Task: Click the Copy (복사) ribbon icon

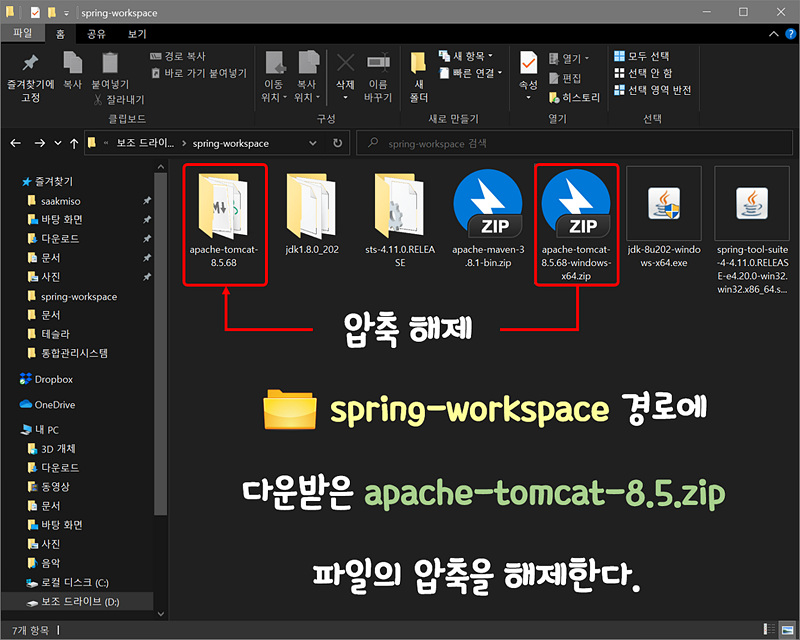Action: (72, 63)
